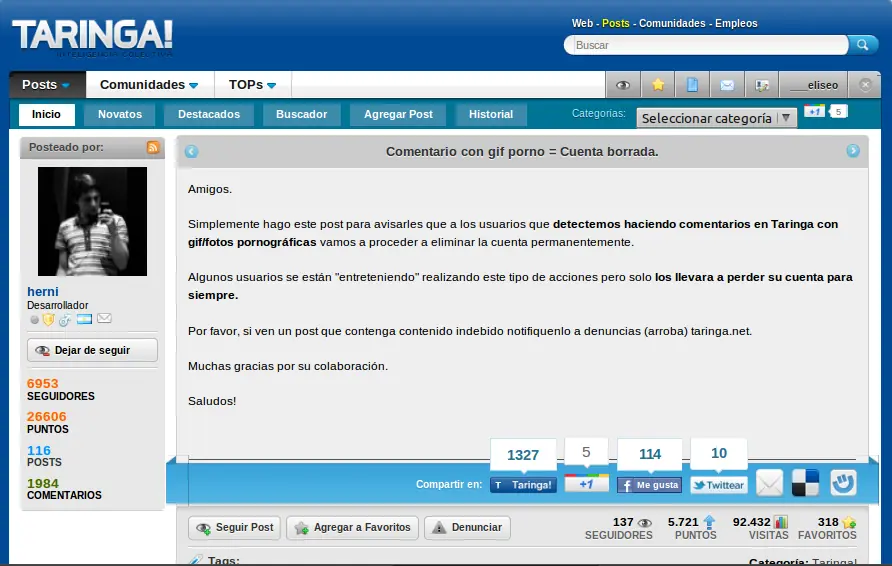Click the 116 posts count
Viewport: 892px width, 566px height.
39,451
